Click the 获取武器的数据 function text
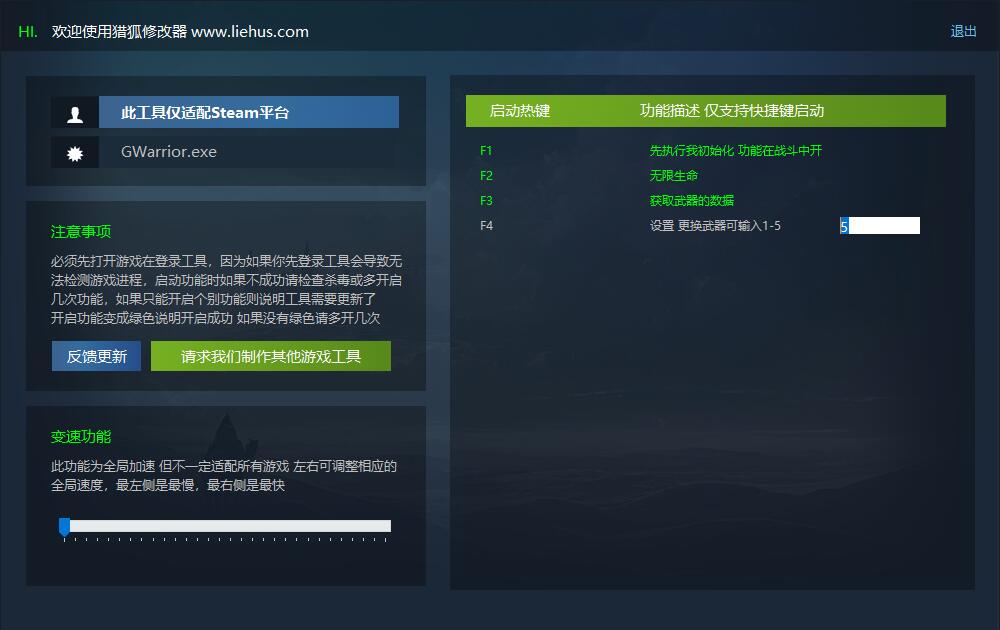The height and width of the screenshot is (630, 1000). pos(691,201)
